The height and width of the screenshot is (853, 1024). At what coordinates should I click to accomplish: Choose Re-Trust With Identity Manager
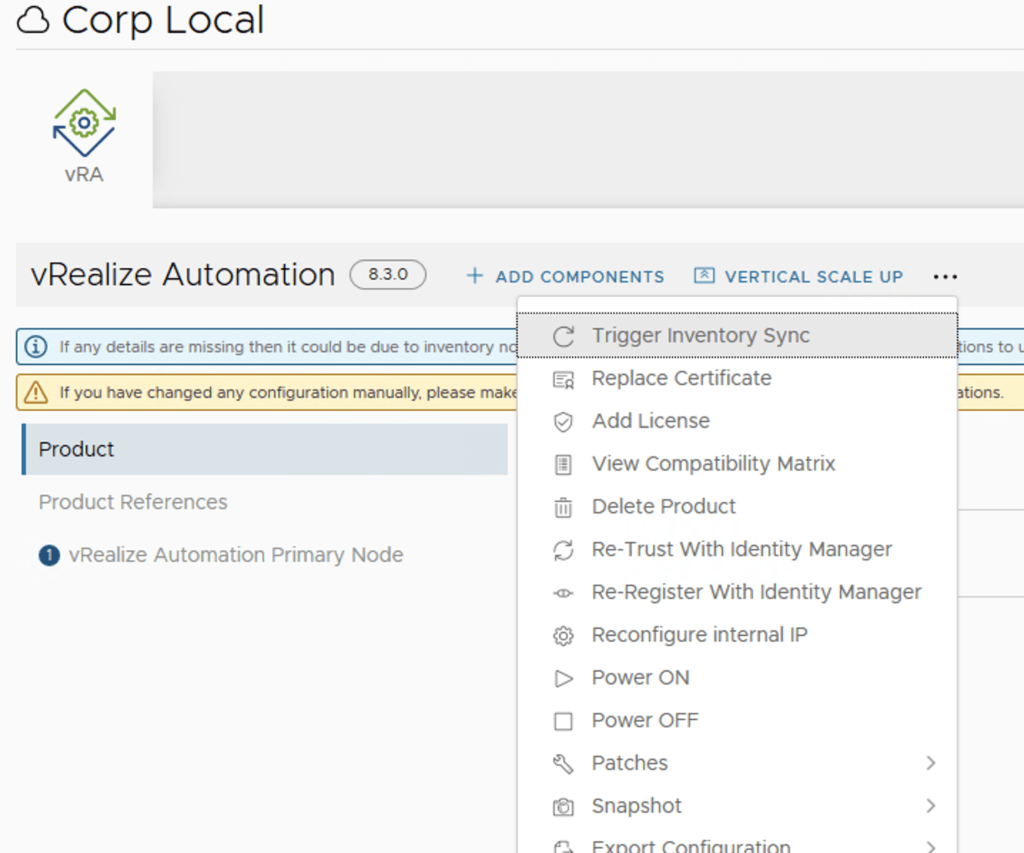point(741,549)
